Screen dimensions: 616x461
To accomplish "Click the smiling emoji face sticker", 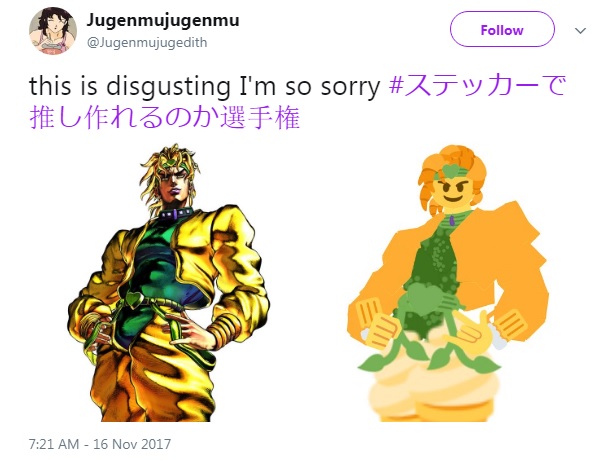I will tap(453, 191).
